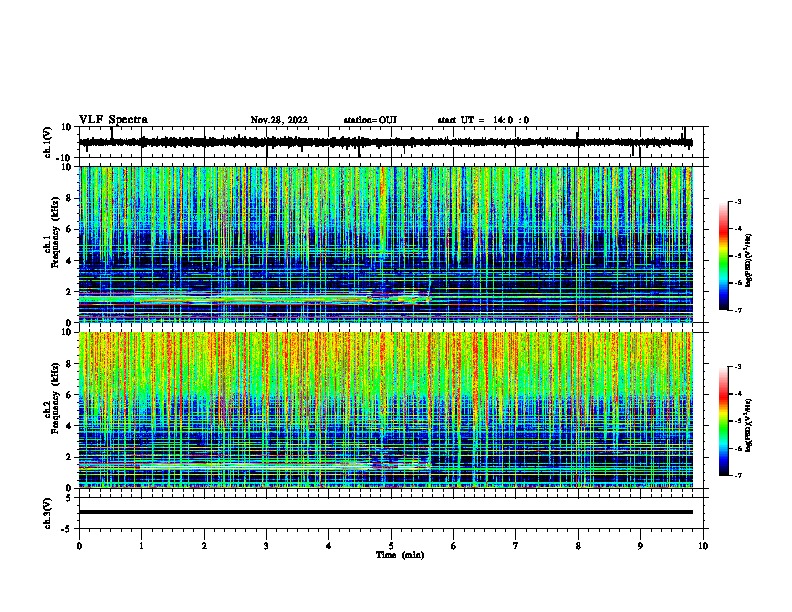
Task: Click inside the ch.2 spectrogram panel
Action: (386, 410)
